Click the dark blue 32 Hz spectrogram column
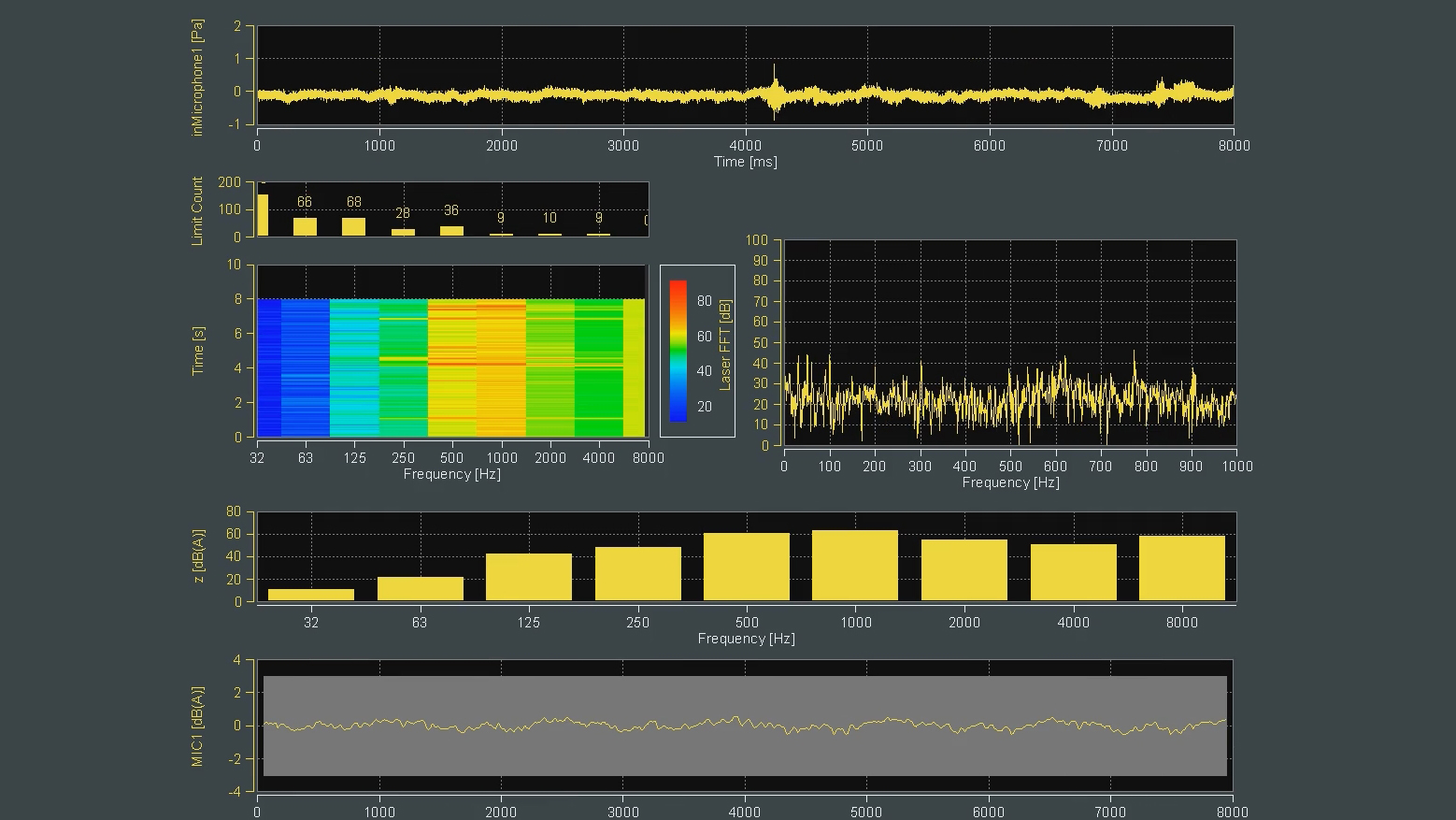1456x820 pixels. 269,367
